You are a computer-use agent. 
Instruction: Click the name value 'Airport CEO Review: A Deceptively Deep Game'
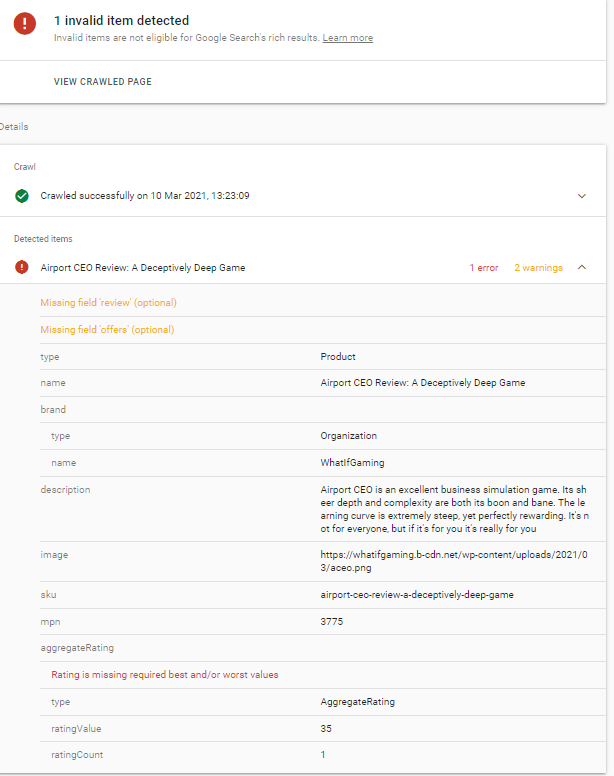point(423,383)
